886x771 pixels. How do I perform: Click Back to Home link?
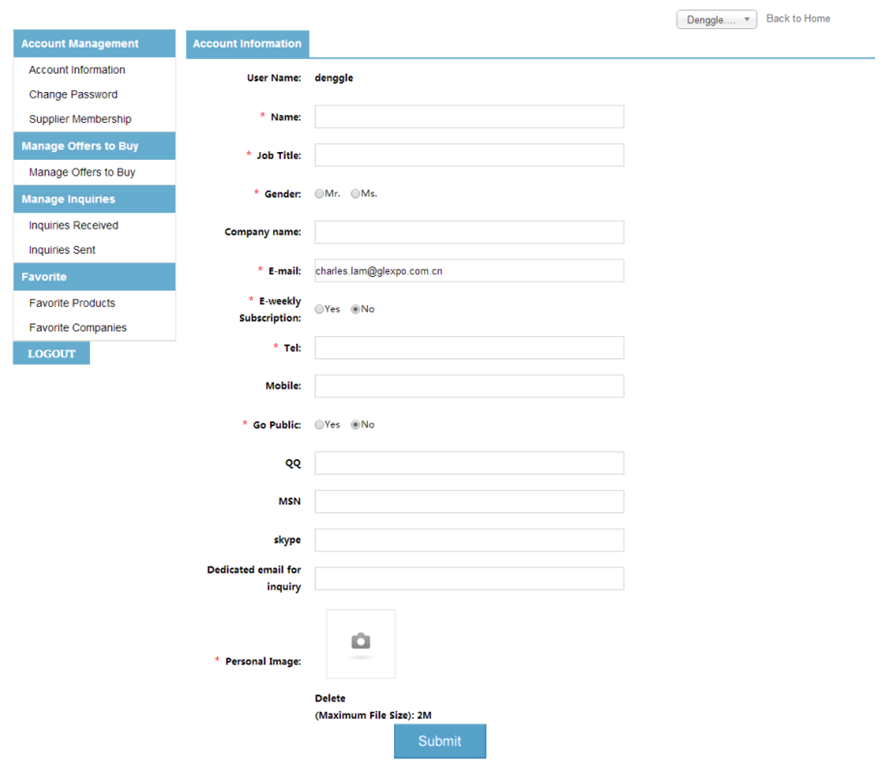pos(798,19)
